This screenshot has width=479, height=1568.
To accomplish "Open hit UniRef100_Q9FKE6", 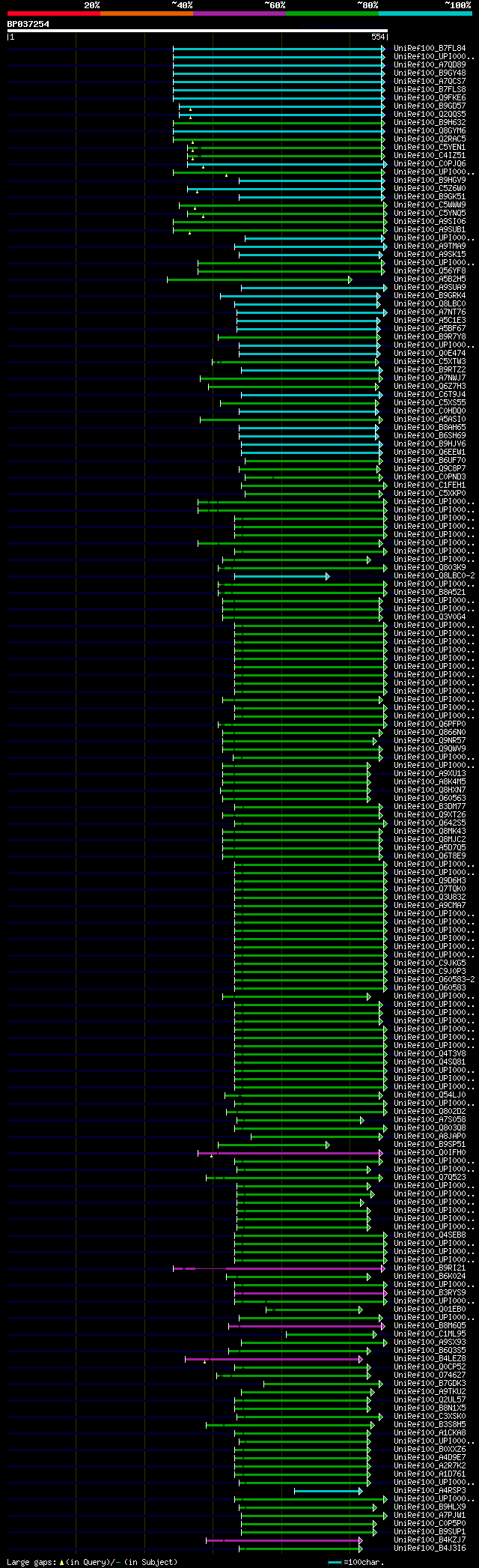I will 430,98.
